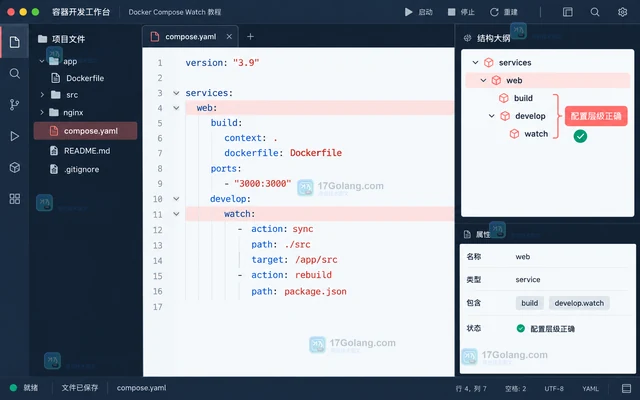This screenshot has height=400, width=640.
Task: Click the 空格: 2 indentation setting
Action: [x=516, y=389]
